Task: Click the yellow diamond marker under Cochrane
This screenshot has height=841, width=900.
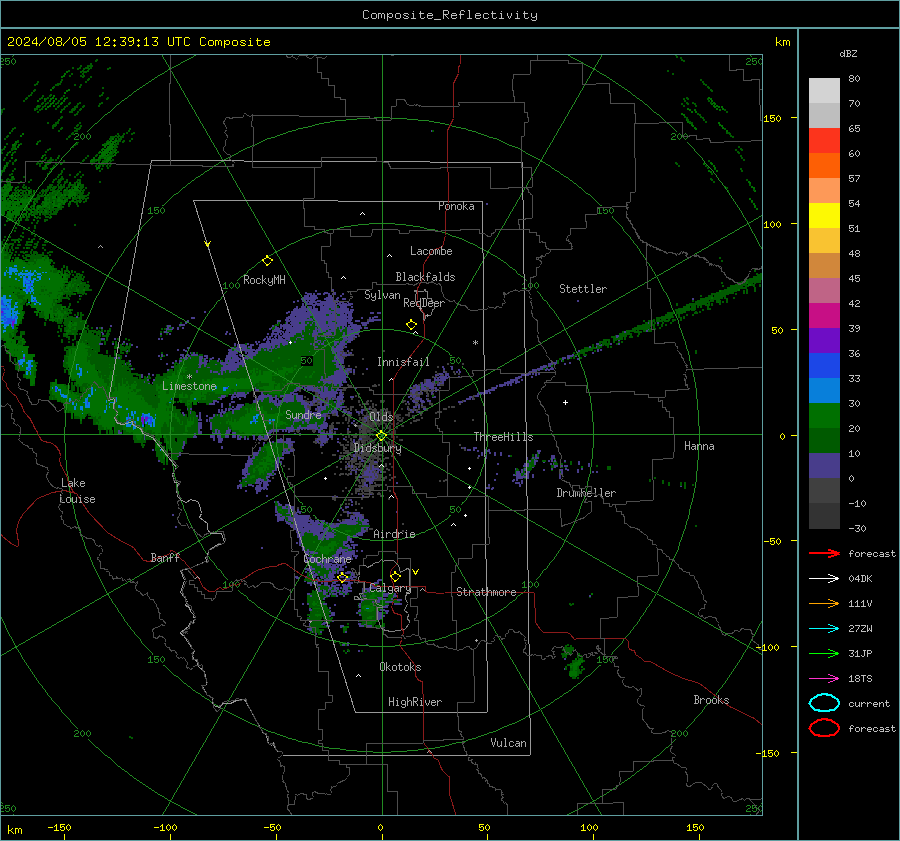Action: 343,578
